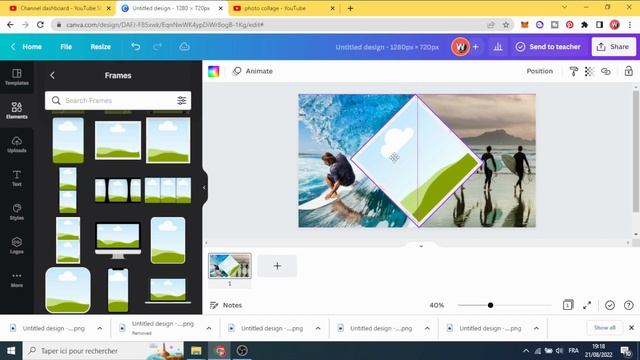The image size is (640, 360).
Task: Toggle the lock icon in the toolbar
Action: click(x=629, y=71)
